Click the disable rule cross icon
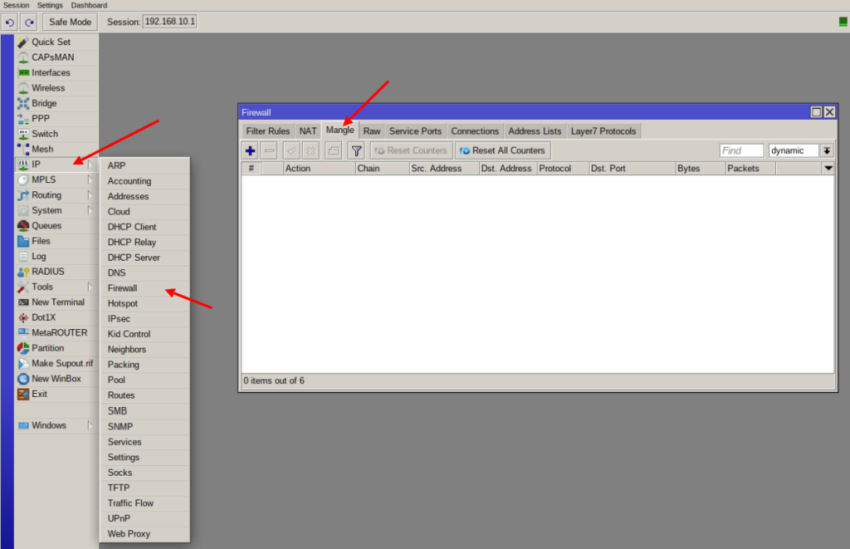Screen dimensions: 850x549 311,151
